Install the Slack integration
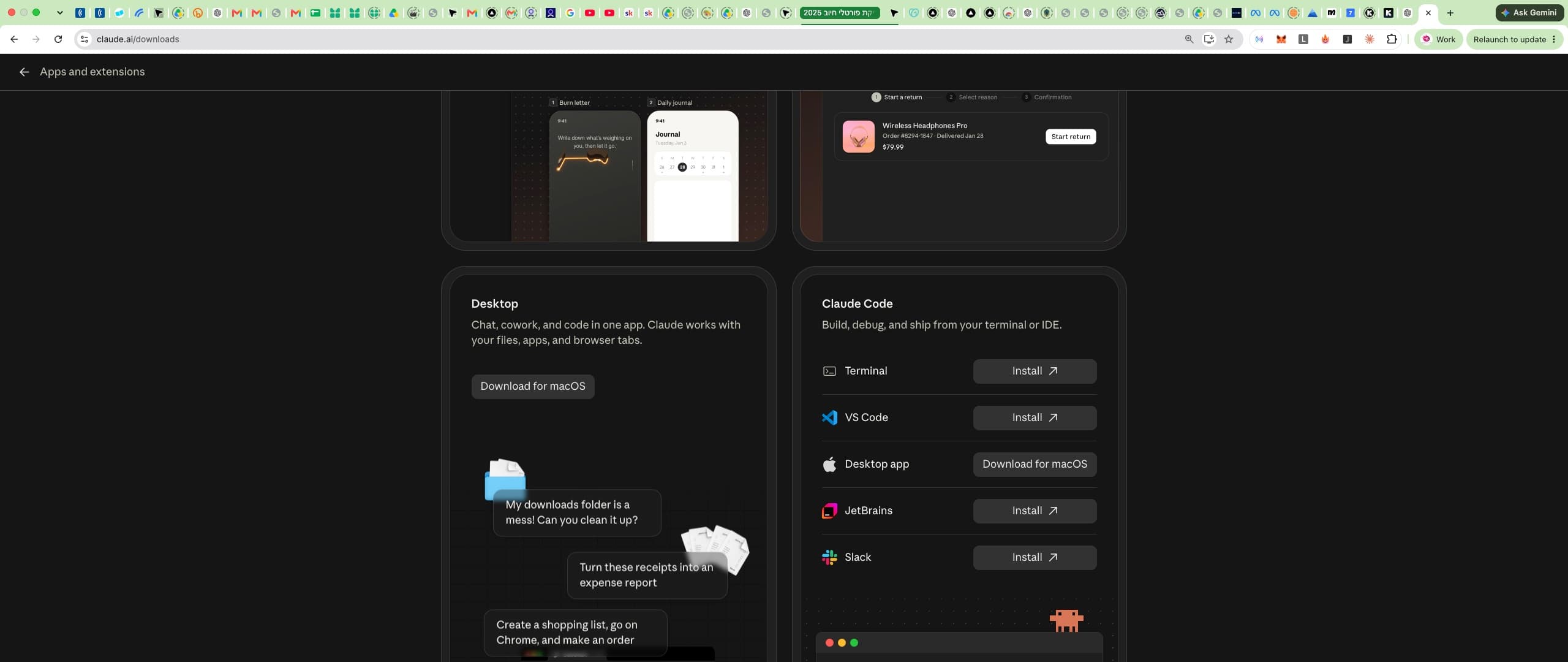The image size is (1568, 662). coord(1035,558)
